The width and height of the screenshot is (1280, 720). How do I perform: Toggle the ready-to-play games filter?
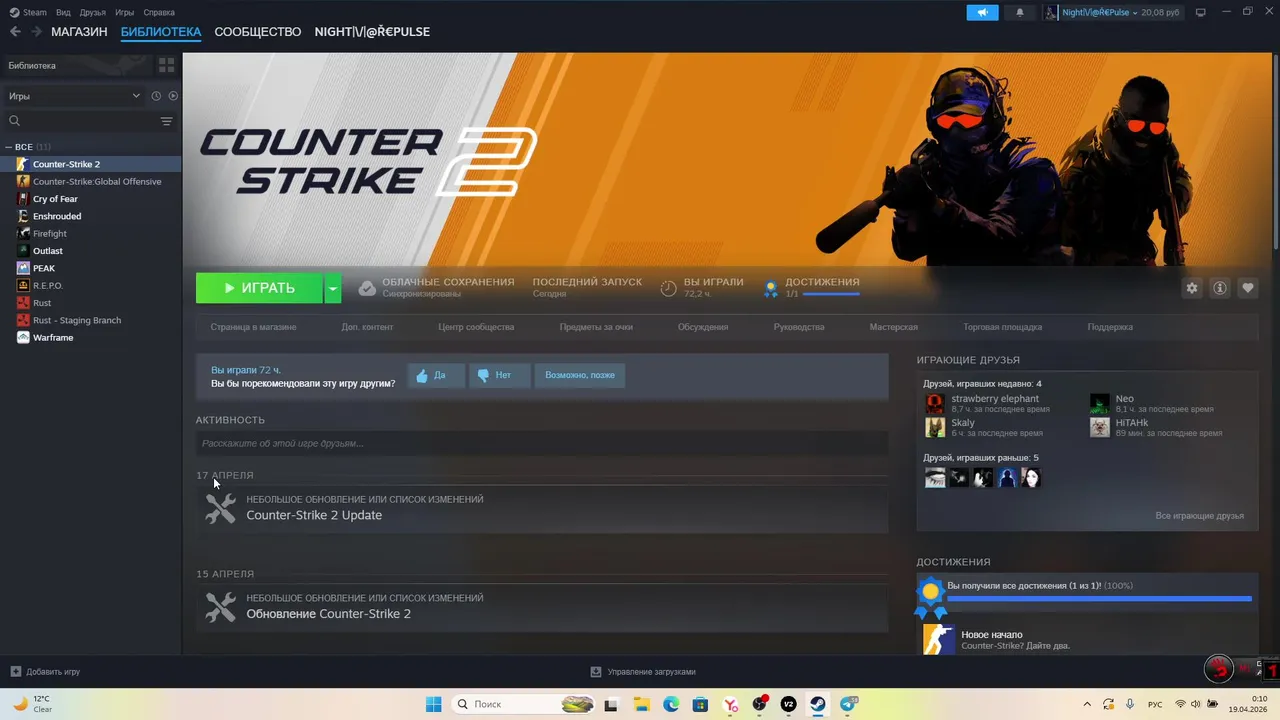pyautogui.click(x=173, y=96)
